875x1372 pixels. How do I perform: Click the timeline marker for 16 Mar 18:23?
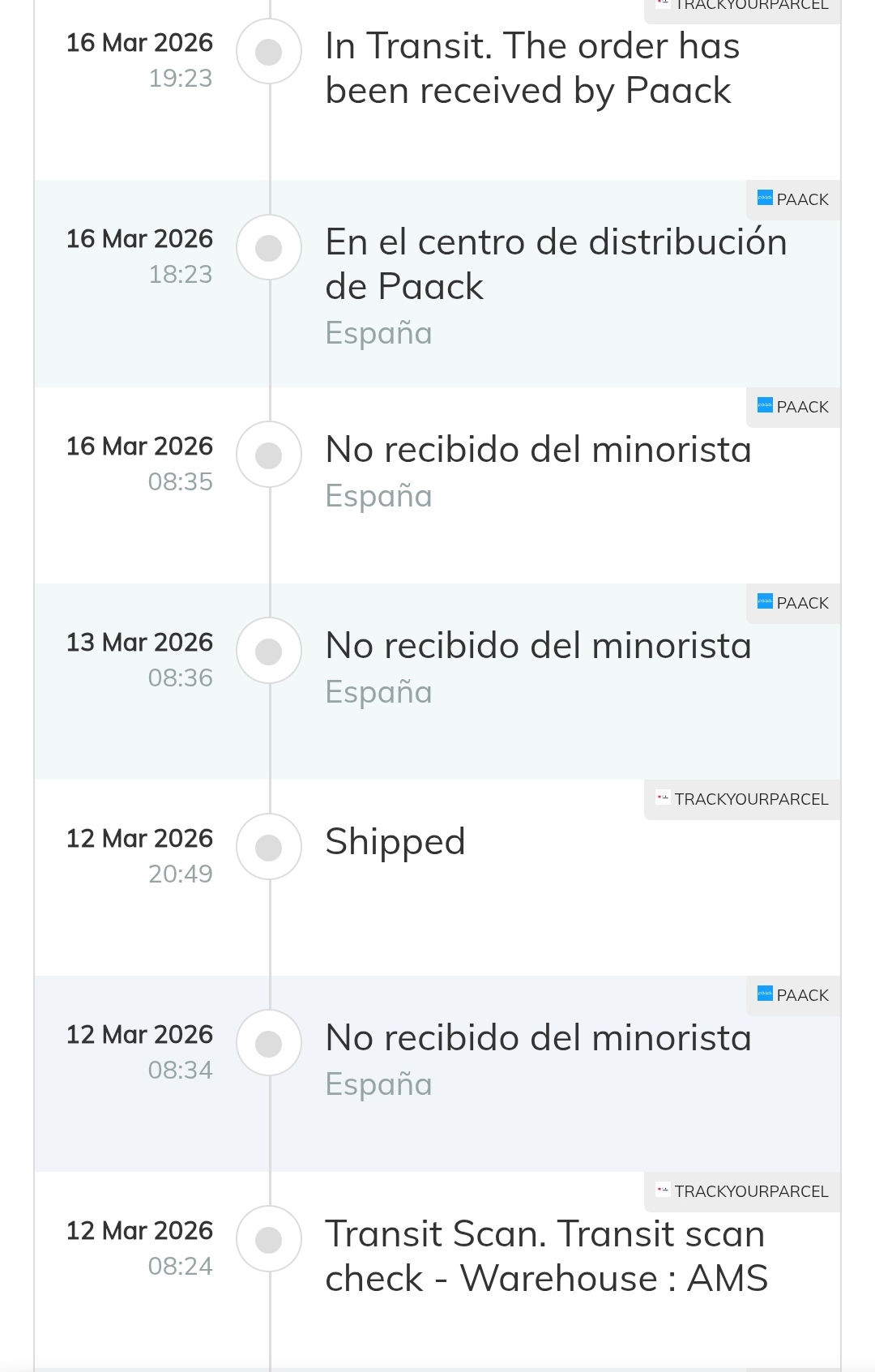[x=269, y=248]
